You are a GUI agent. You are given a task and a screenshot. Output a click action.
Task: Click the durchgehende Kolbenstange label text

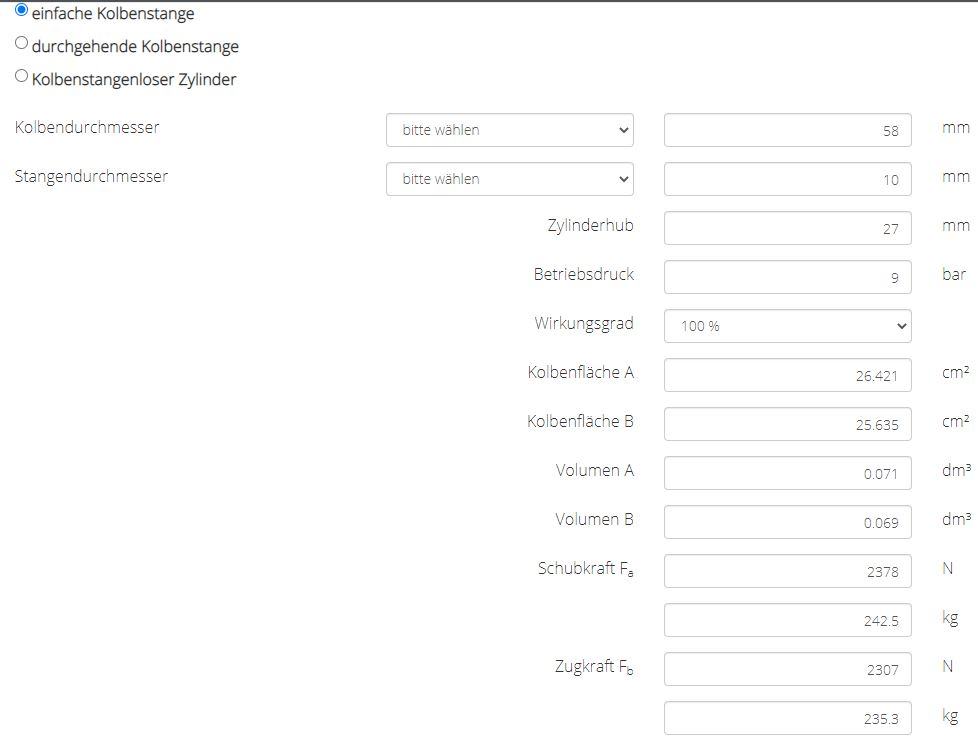(135, 47)
